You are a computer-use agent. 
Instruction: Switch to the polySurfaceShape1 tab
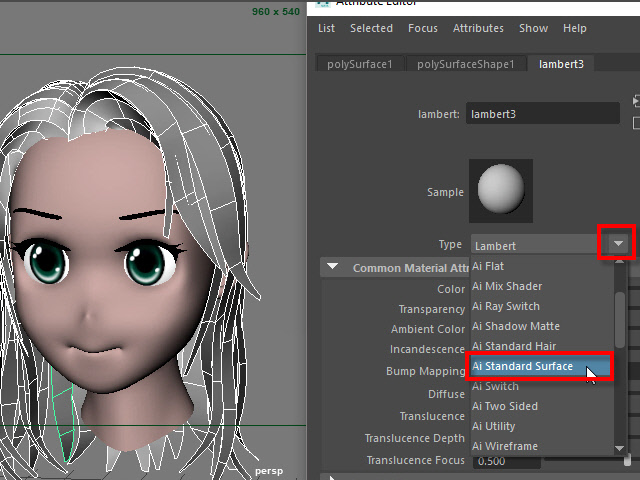466,64
